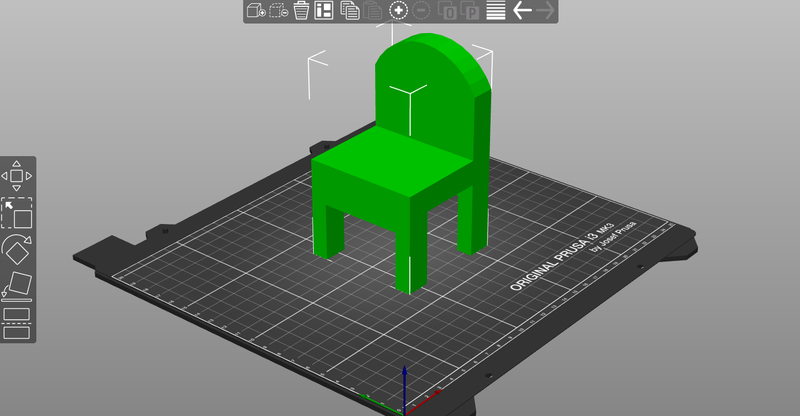Click the Delete all trash can icon
The height and width of the screenshot is (416, 800).
301,10
